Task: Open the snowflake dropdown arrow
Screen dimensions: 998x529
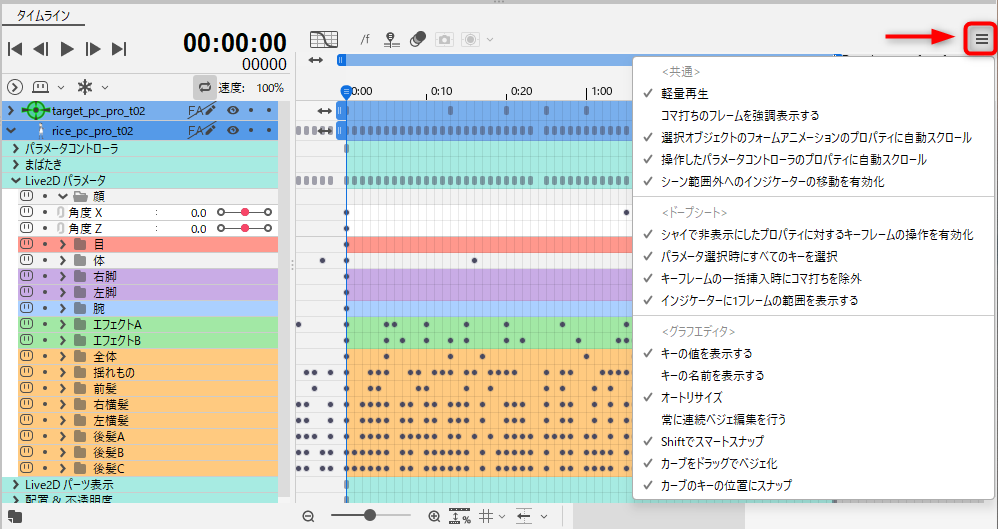Action: point(105,87)
